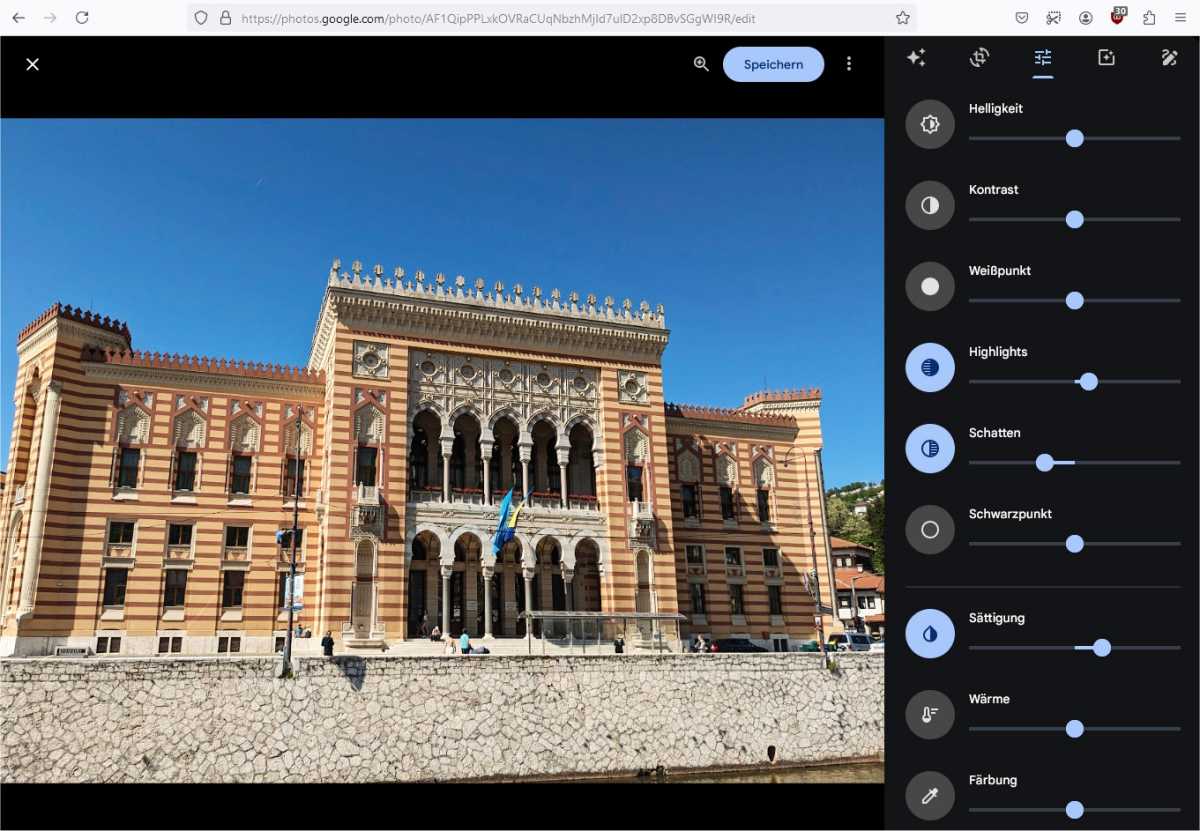Screen dimensions: 1200x831
Task: Select the markup pen tool
Action: [x=1169, y=58]
